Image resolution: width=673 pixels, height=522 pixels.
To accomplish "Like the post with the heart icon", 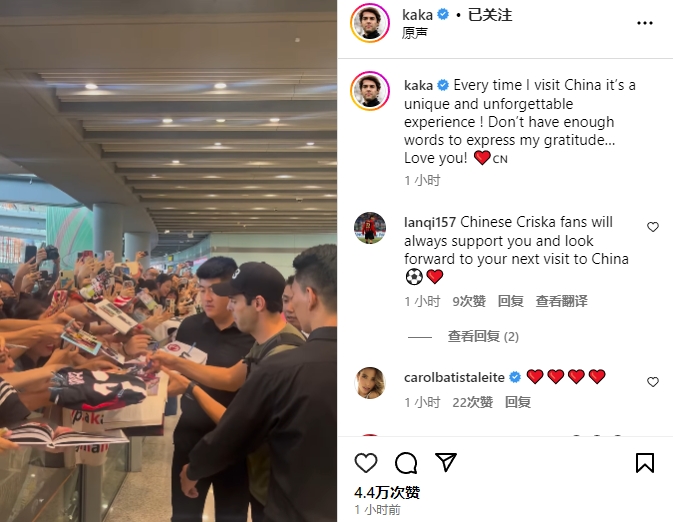I will [366, 463].
